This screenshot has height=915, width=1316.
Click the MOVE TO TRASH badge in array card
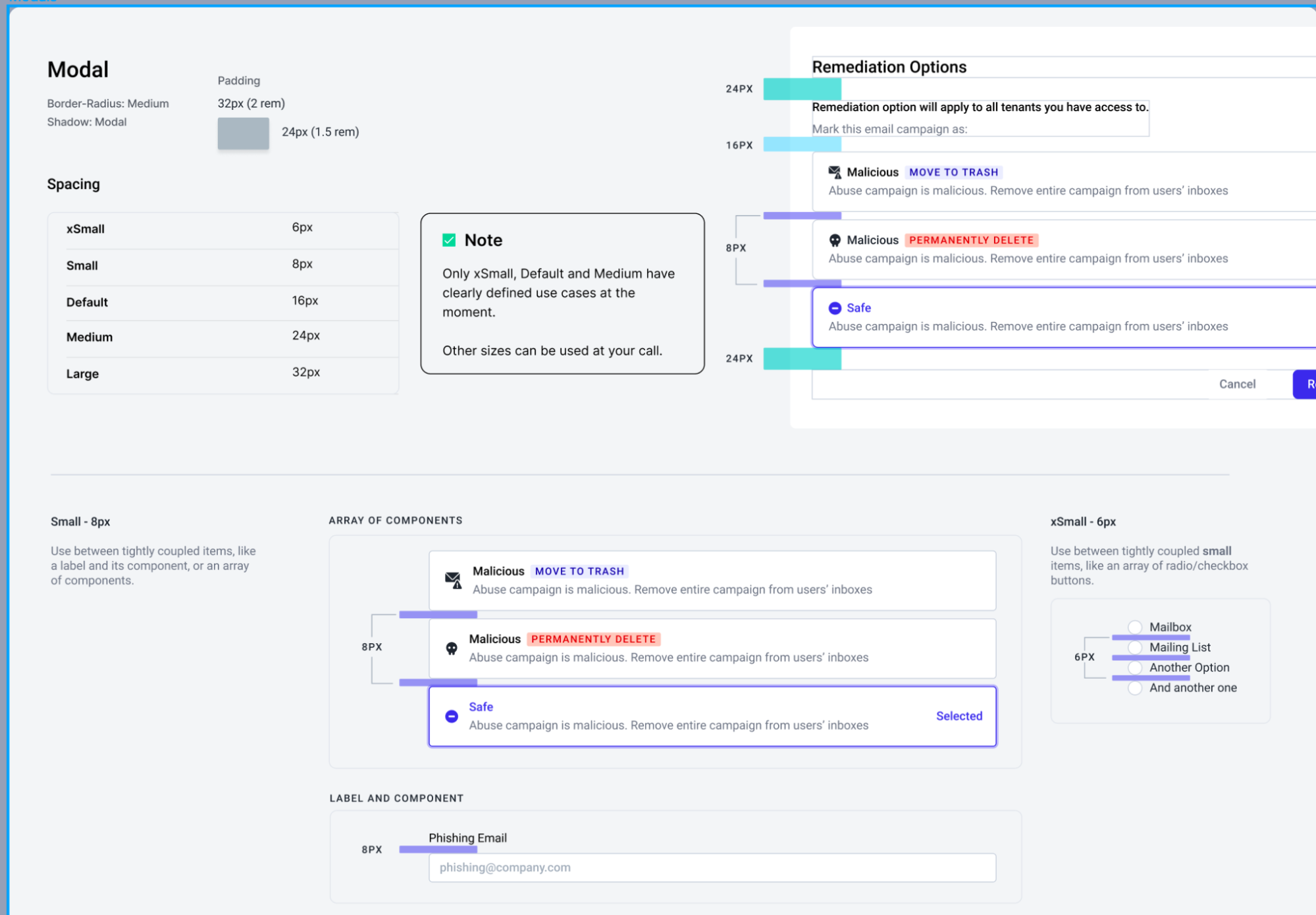[x=579, y=571]
